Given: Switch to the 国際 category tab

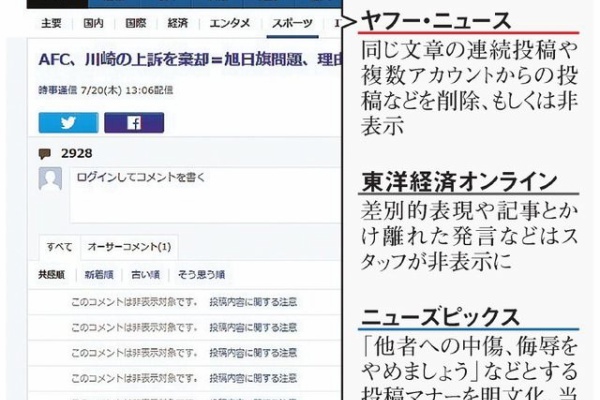Looking at the screenshot, I should tap(136, 23).
